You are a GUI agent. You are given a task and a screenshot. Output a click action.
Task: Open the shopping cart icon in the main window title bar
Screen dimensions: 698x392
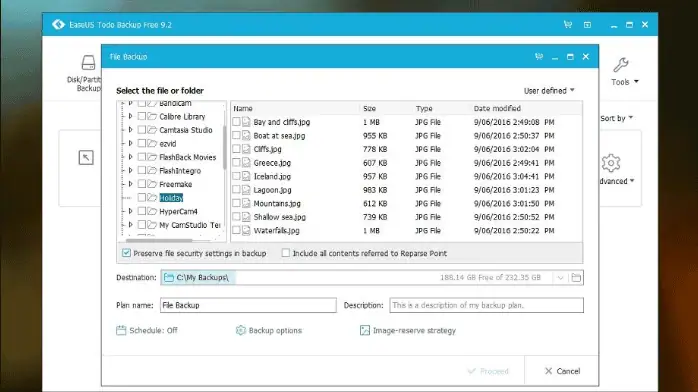pos(568,24)
